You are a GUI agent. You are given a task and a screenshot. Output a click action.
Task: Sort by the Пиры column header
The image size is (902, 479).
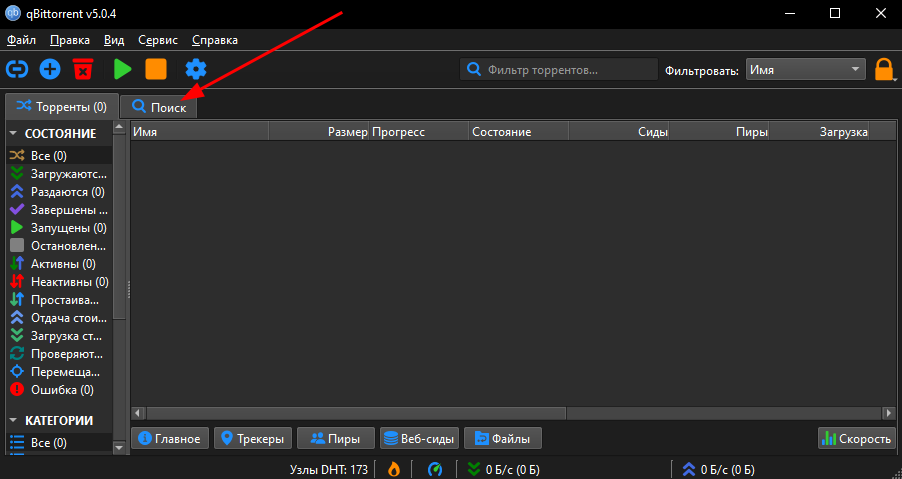pos(719,132)
